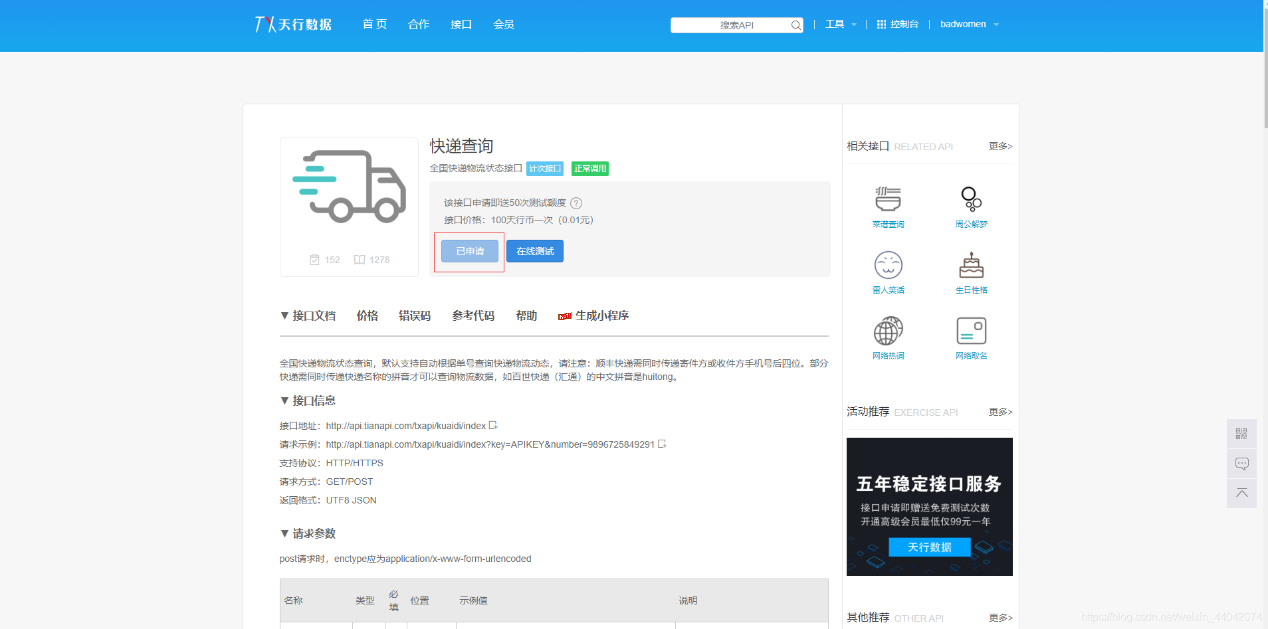Viewport: 1268px width, 629px height.
Task: Click the 天行数据 banner in the ad
Action: (929, 546)
